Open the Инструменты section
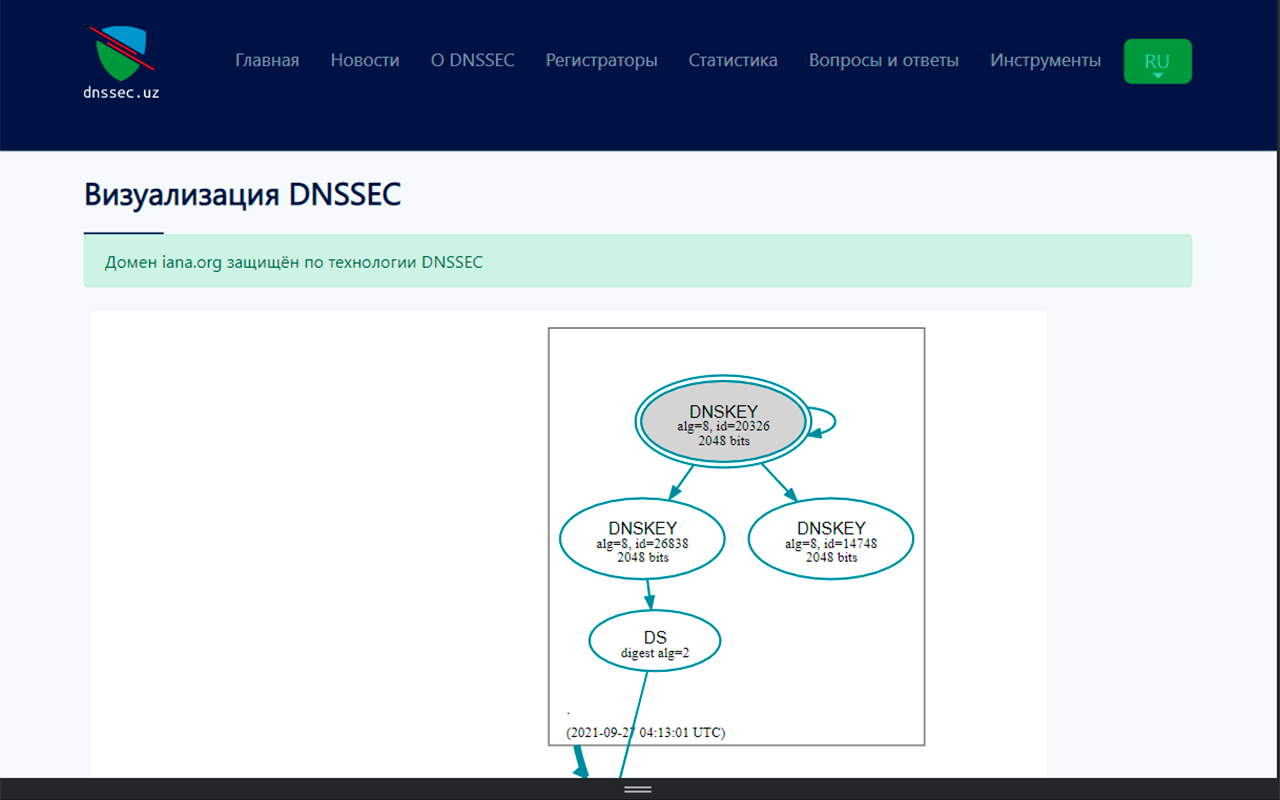Screen dimensions: 1280x800 click(x=1045, y=60)
